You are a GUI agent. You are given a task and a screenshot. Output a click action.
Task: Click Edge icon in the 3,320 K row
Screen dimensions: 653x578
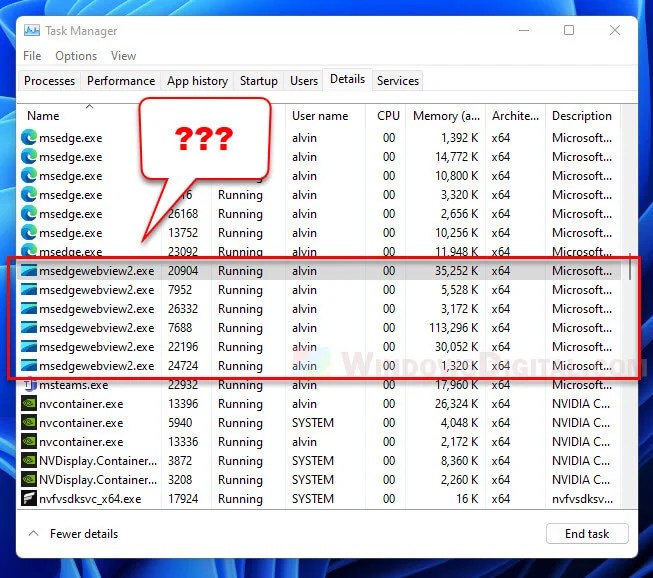tap(29, 195)
